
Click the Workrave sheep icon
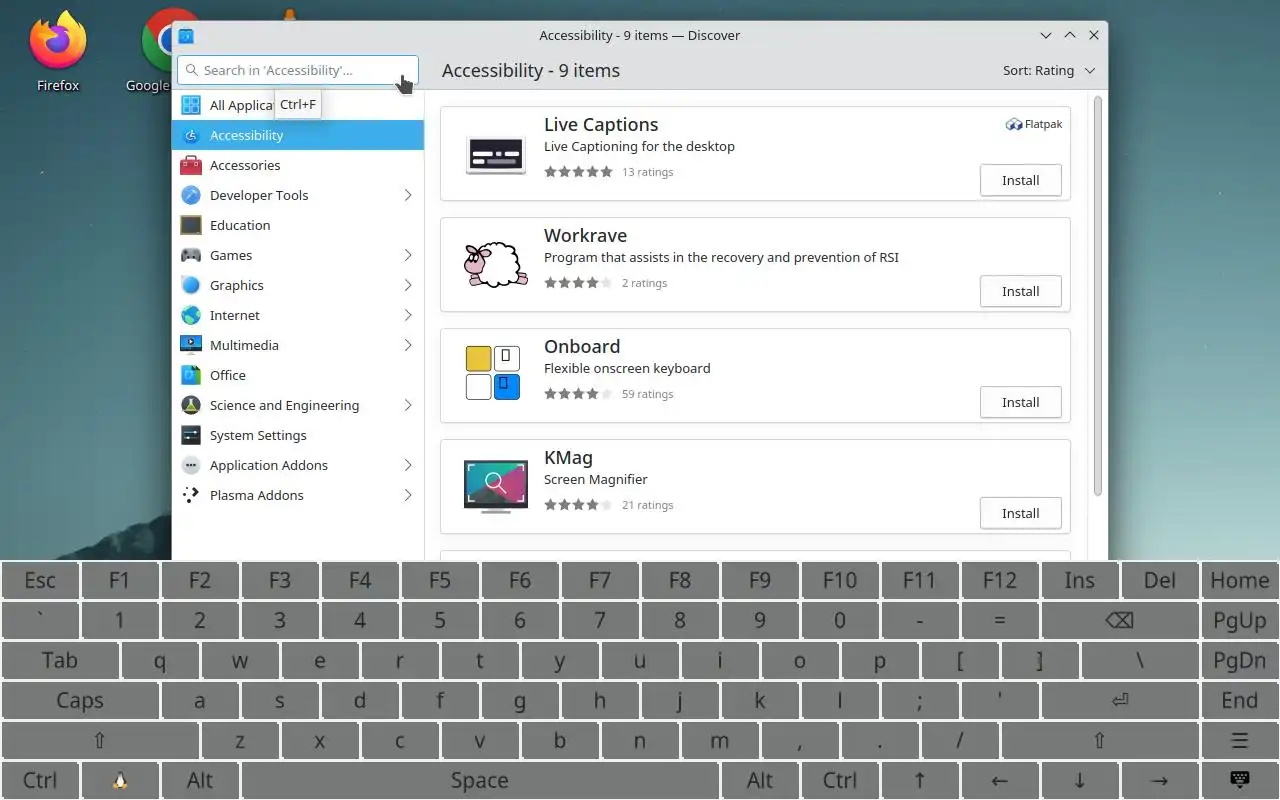point(495,265)
